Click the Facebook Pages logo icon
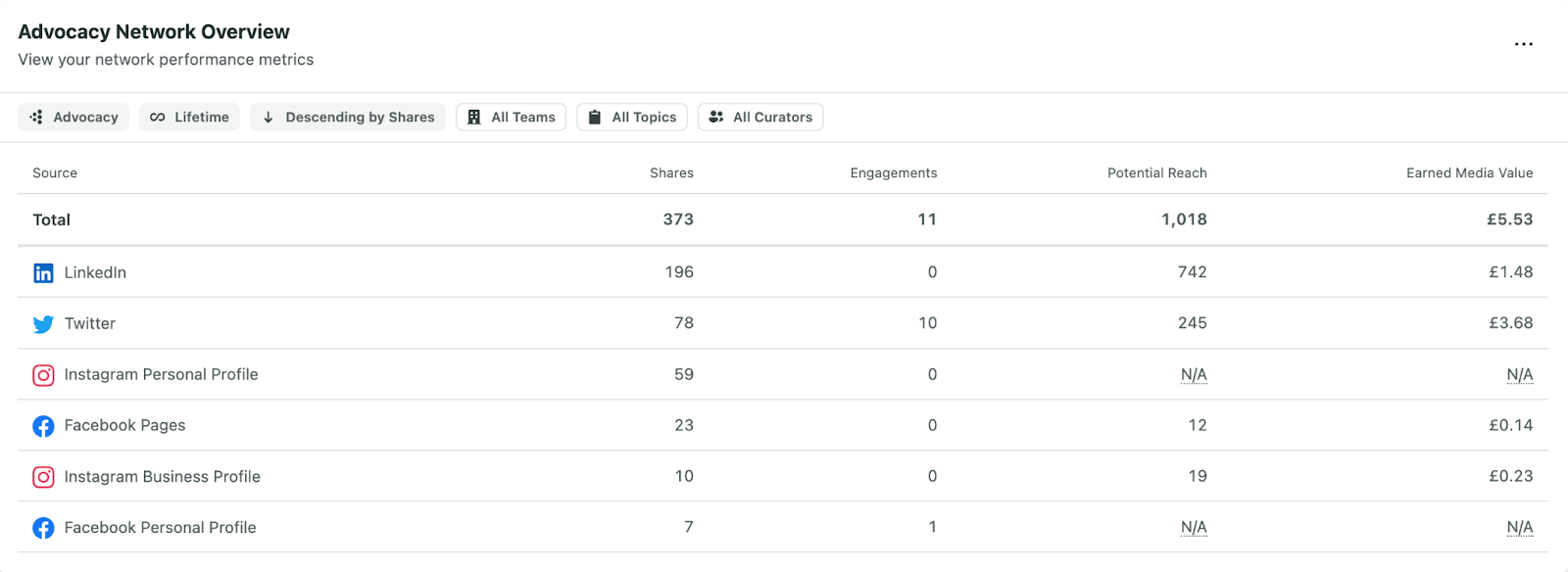Image resolution: width=1568 pixels, height=572 pixels. click(x=43, y=426)
